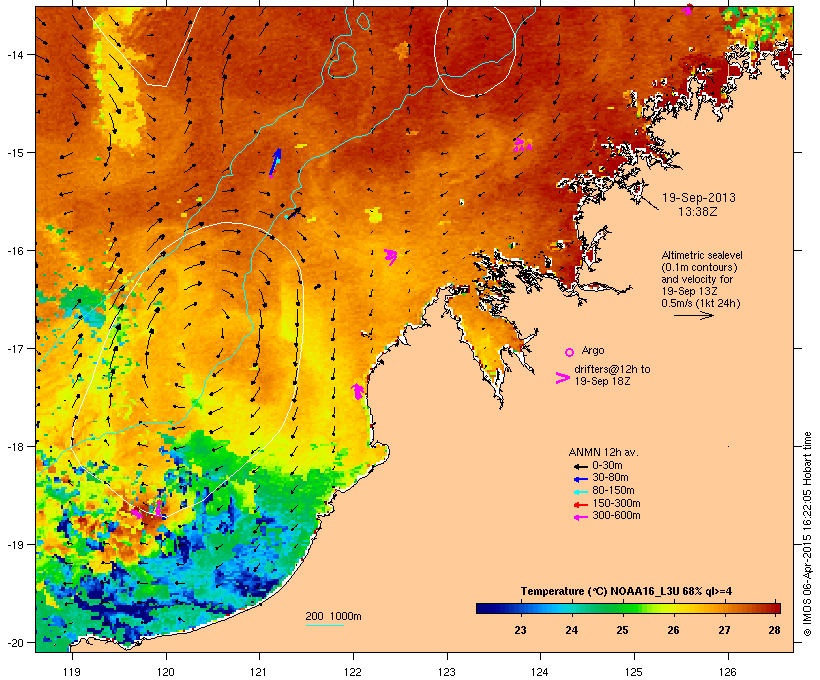Click the magenta marker at top edge near 125.6E
Viewport: 820px width, 680px height.
coord(688,9)
